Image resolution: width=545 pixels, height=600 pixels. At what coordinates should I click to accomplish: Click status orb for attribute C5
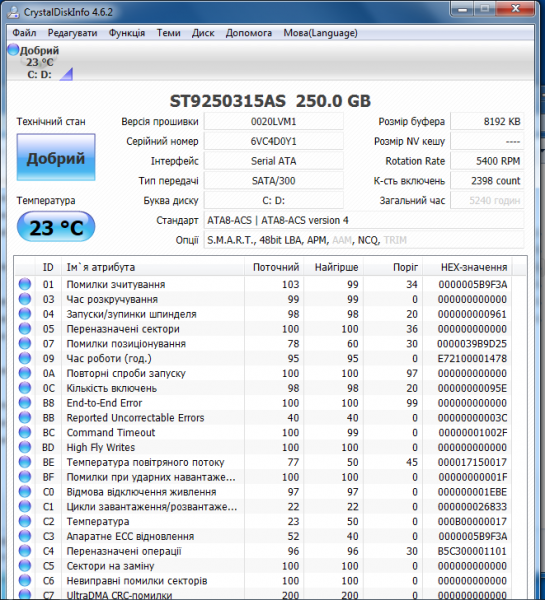point(25,566)
